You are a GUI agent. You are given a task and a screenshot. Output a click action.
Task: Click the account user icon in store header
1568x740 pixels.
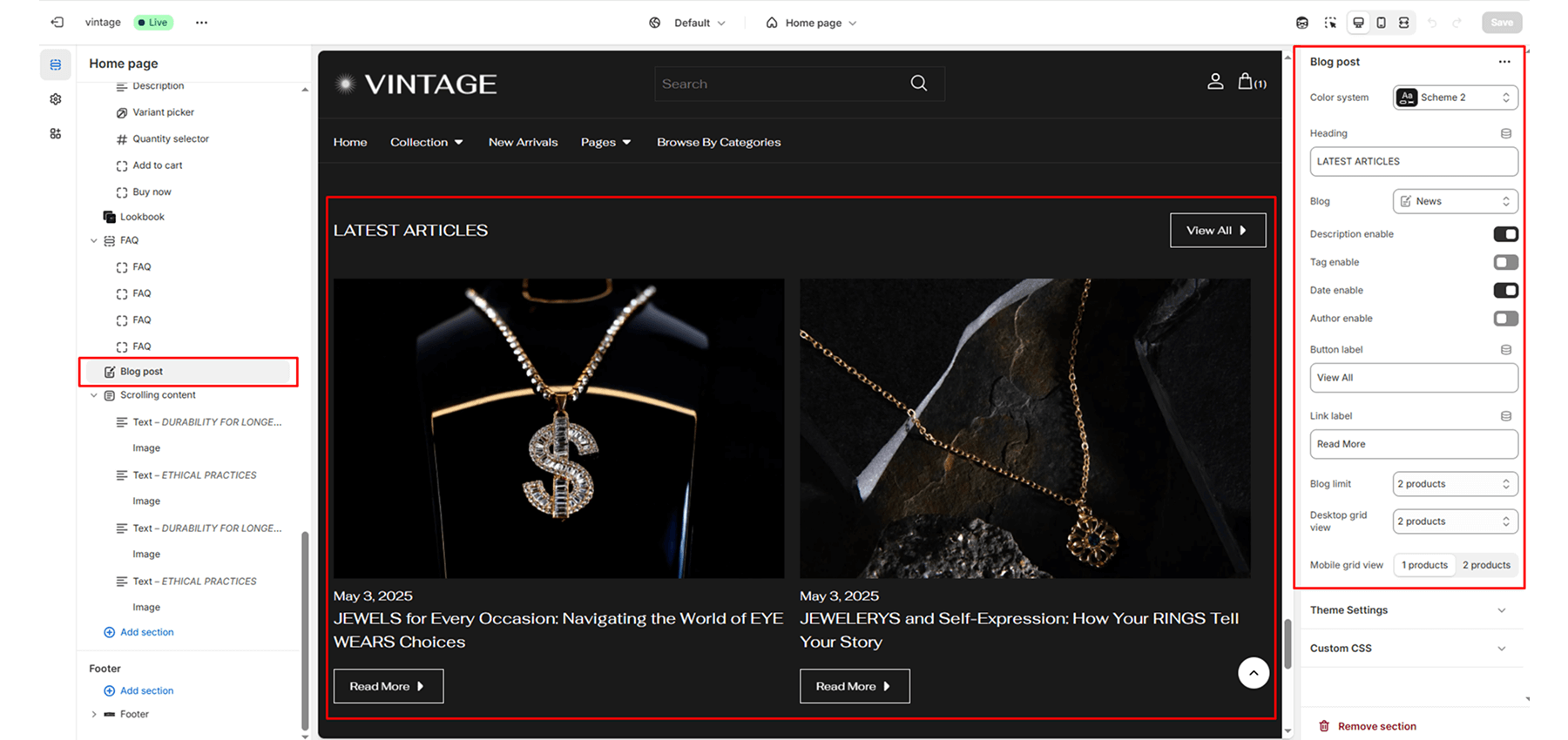tap(1215, 82)
